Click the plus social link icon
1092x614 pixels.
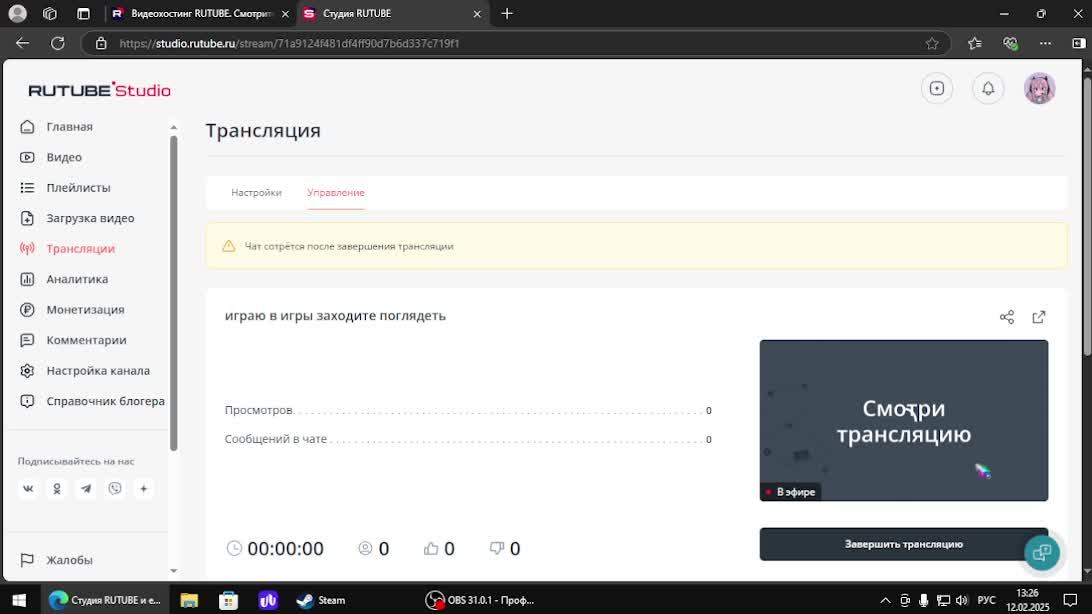tap(143, 489)
